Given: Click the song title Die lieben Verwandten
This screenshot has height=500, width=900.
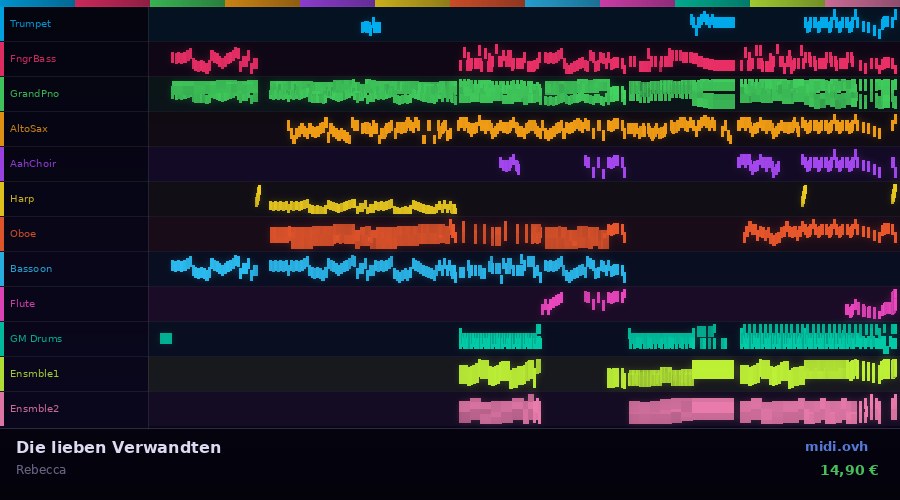Looking at the screenshot, I should 118,448.
